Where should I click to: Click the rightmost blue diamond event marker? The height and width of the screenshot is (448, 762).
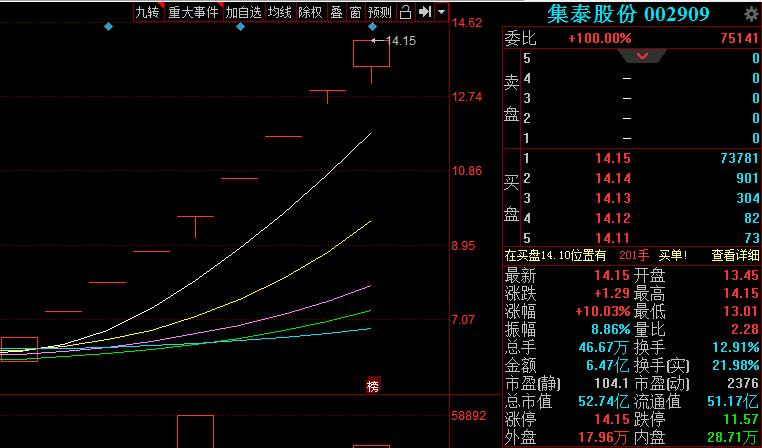click(x=372, y=27)
